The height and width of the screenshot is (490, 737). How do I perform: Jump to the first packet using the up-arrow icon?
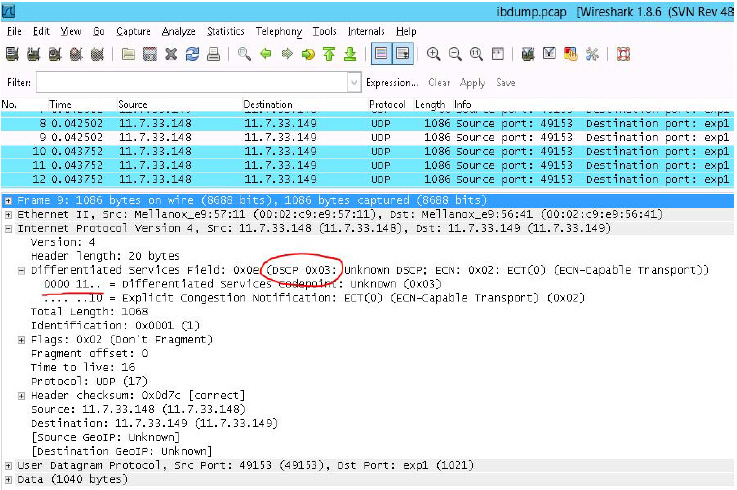click(327, 54)
